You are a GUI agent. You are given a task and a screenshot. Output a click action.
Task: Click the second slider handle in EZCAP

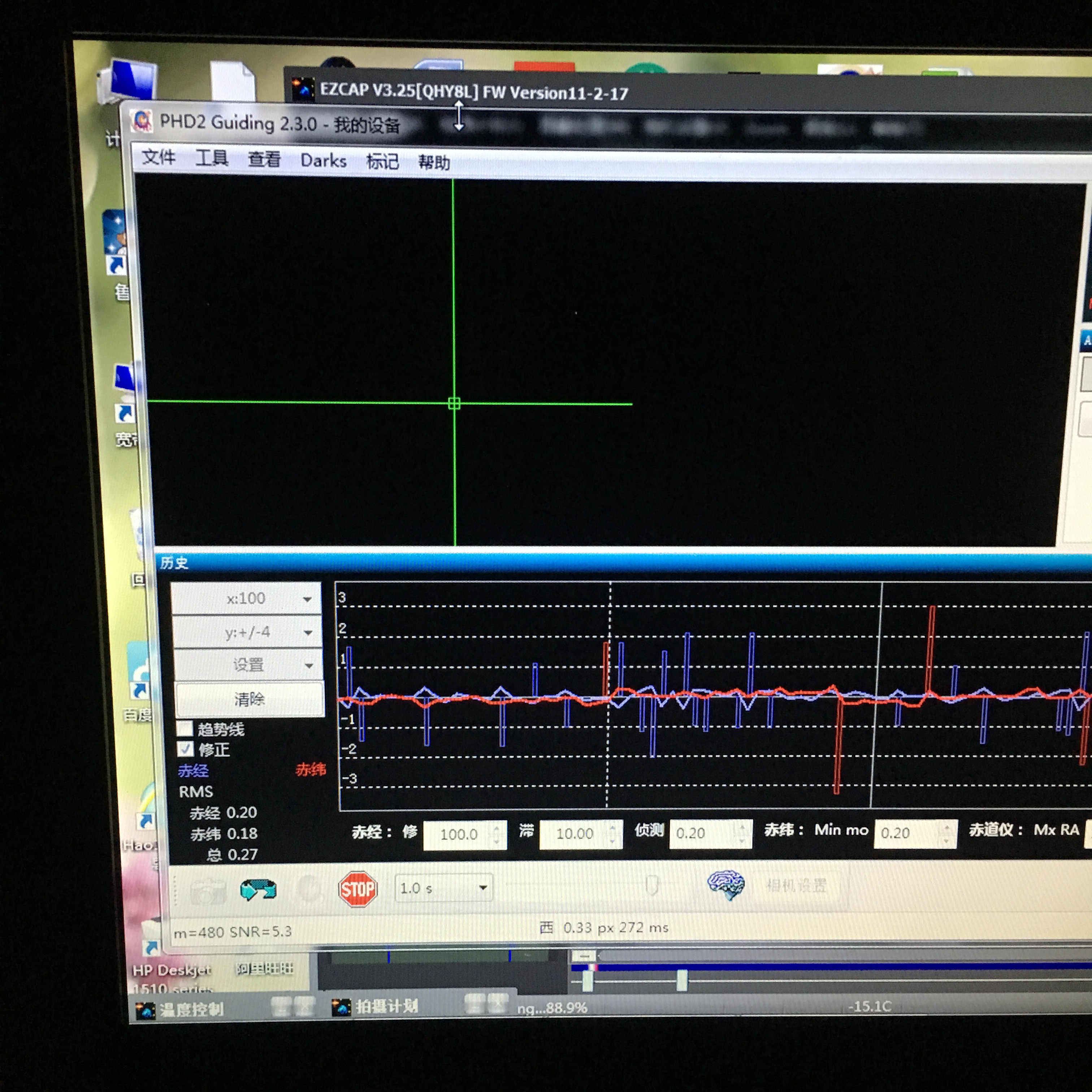(x=682, y=980)
